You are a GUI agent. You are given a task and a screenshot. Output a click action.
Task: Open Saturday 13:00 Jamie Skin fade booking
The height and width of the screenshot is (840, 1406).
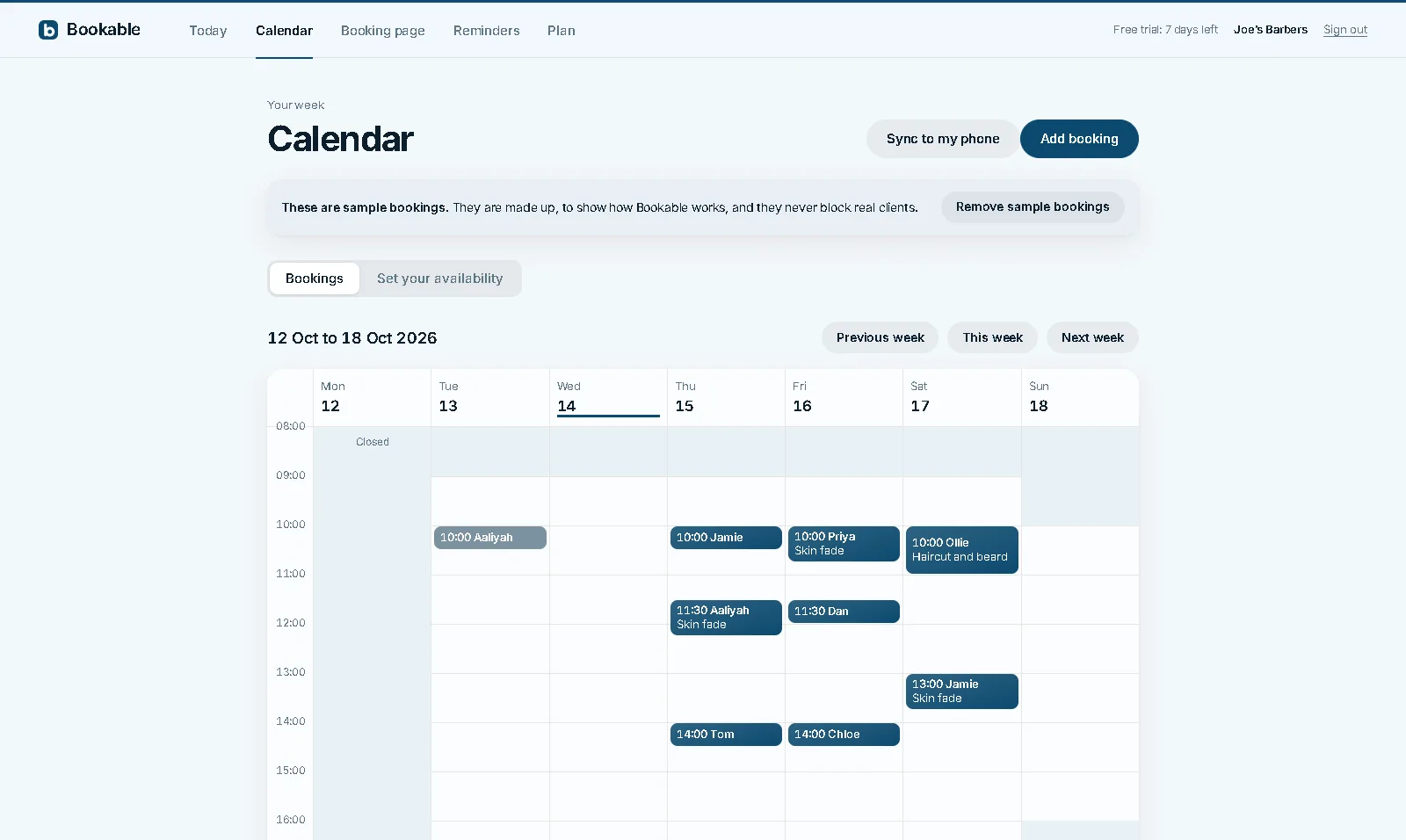pos(962,692)
